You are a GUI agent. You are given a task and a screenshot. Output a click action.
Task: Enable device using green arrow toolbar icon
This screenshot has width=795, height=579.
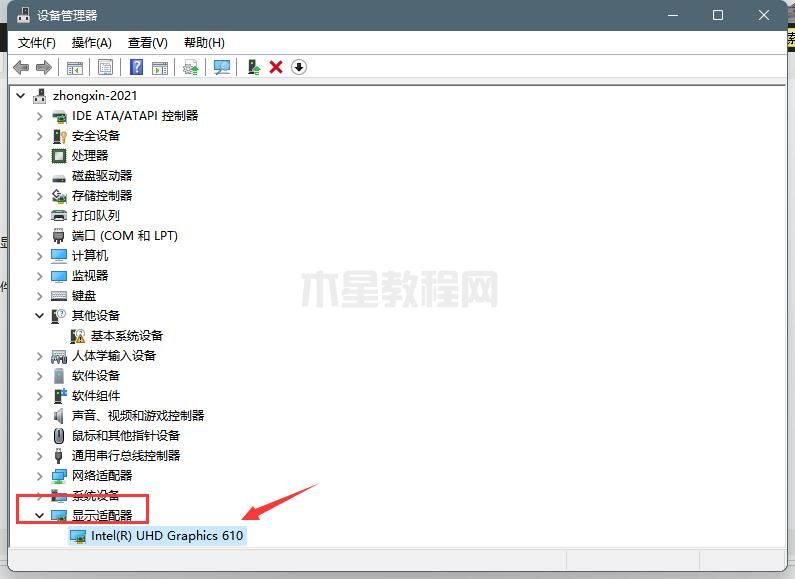(x=254, y=67)
